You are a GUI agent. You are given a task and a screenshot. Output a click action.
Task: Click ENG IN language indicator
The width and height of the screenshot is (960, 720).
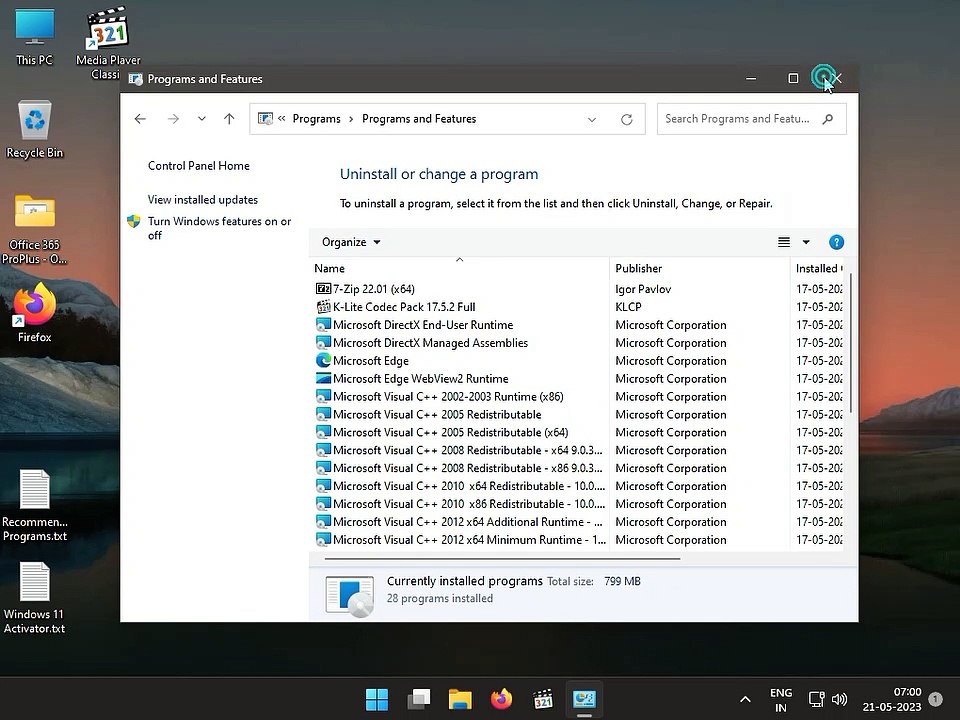tap(781, 700)
